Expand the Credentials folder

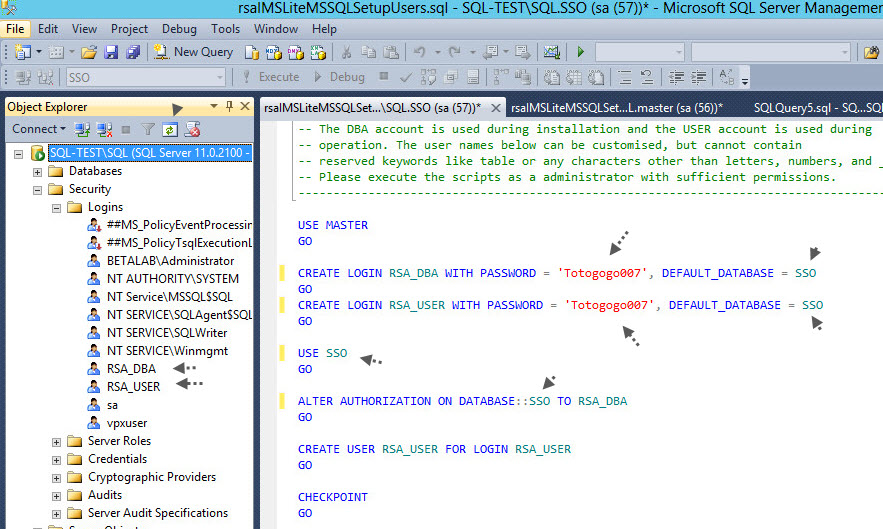[56, 460]
